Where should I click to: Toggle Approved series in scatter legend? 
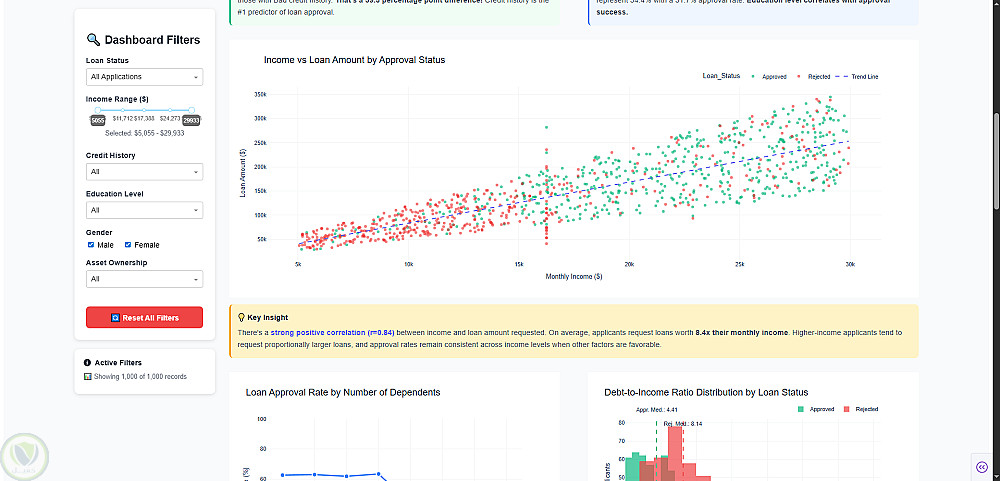pos(772,76)
